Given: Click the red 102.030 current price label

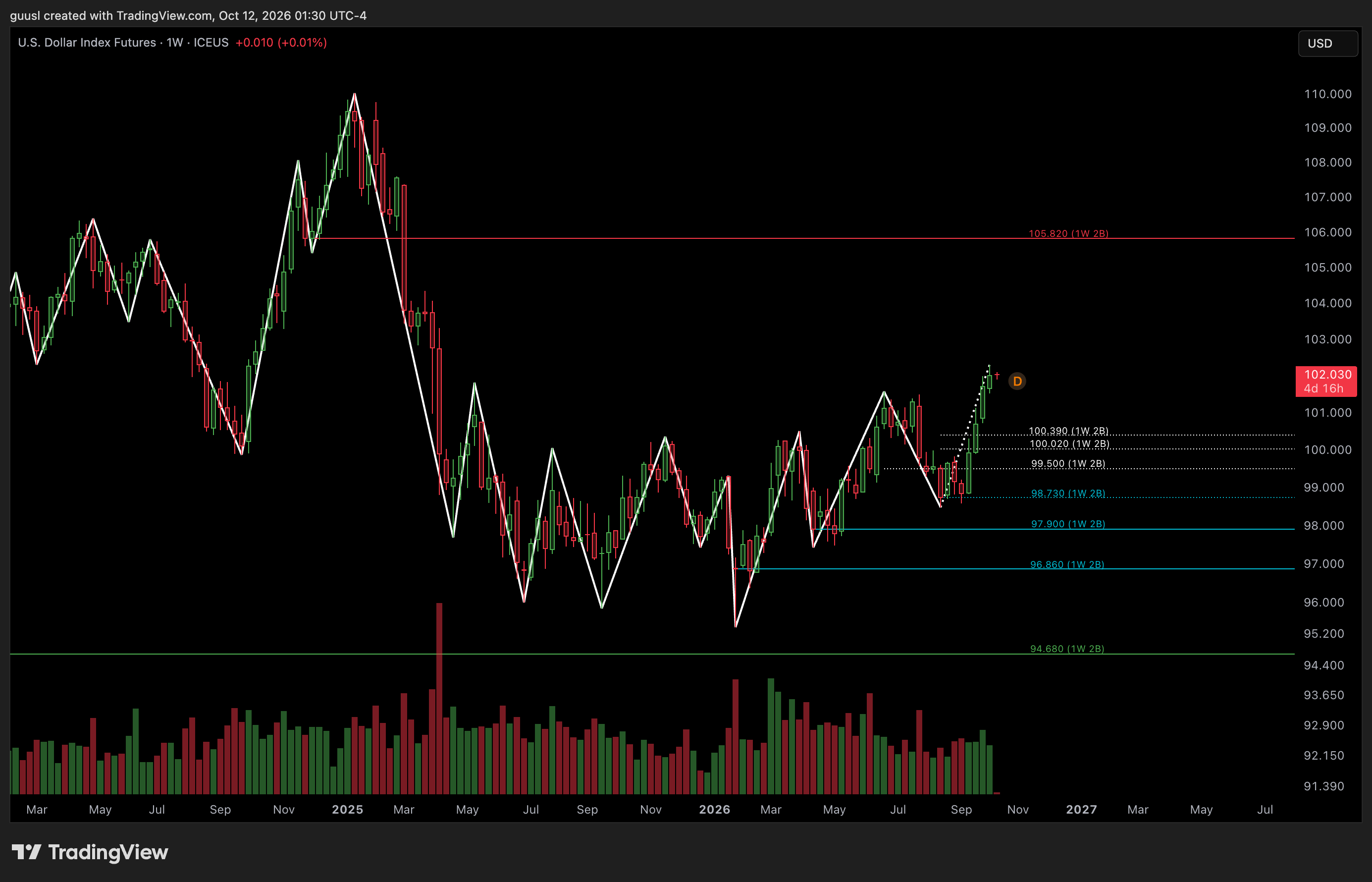Looking at the screenshot, I should coord(1326,382).
